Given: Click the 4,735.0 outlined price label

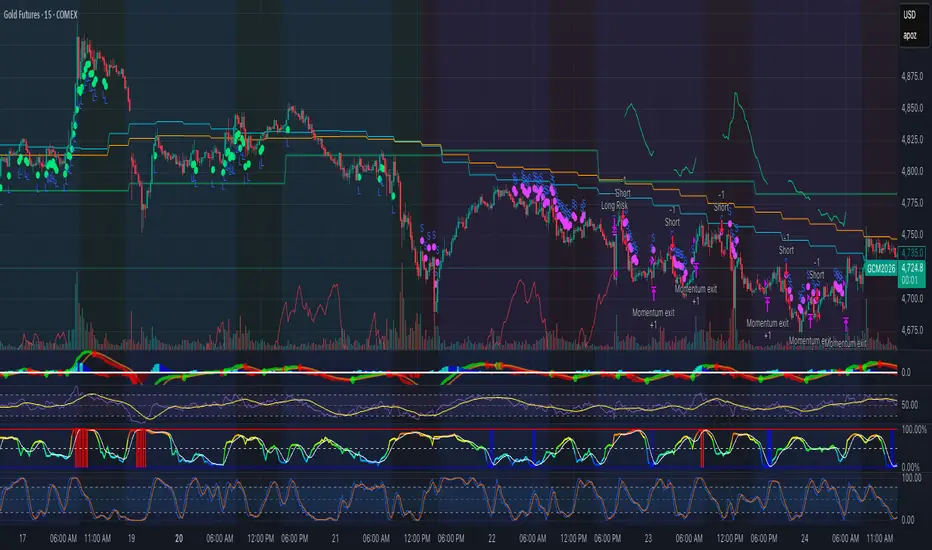Looking at the screenshot, I should click(x=912, y=253).
